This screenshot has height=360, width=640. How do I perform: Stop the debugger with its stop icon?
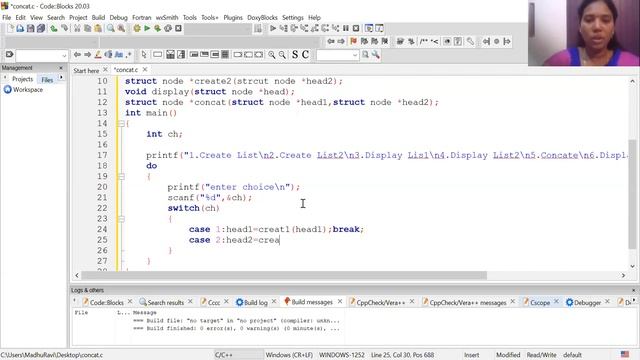[356, 28]
